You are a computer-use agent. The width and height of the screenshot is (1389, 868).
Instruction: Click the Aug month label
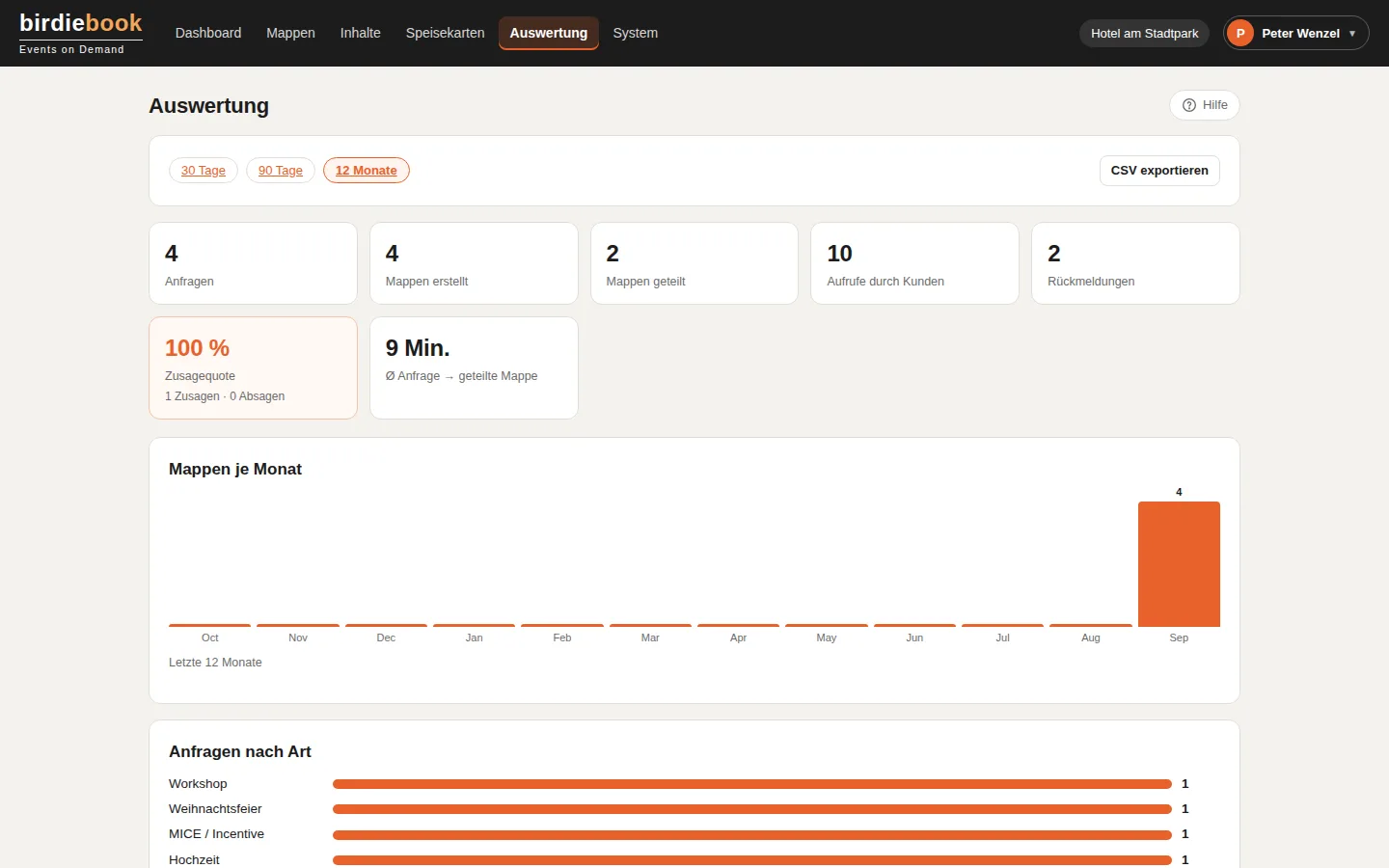click(x=1091, y=637)
